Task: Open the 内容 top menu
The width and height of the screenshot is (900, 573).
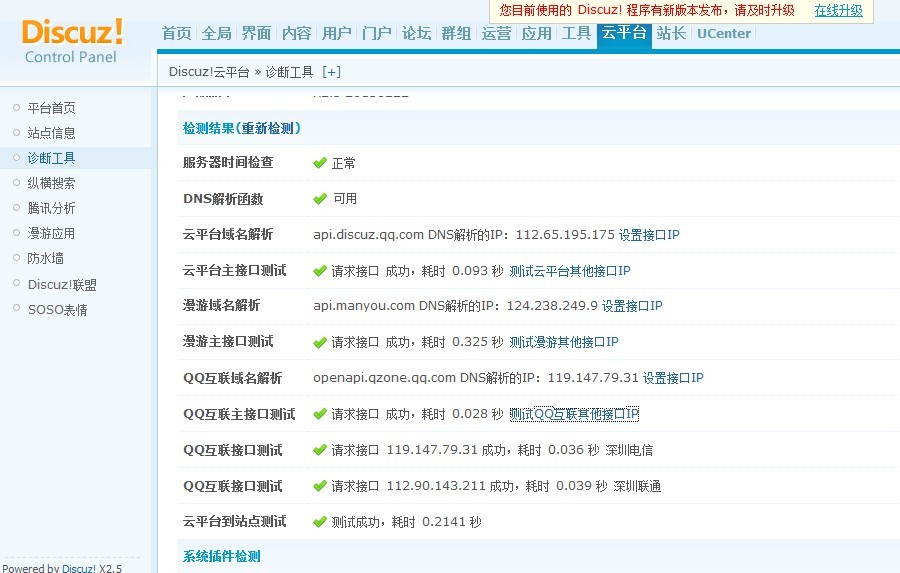Action: coord(296,33)
